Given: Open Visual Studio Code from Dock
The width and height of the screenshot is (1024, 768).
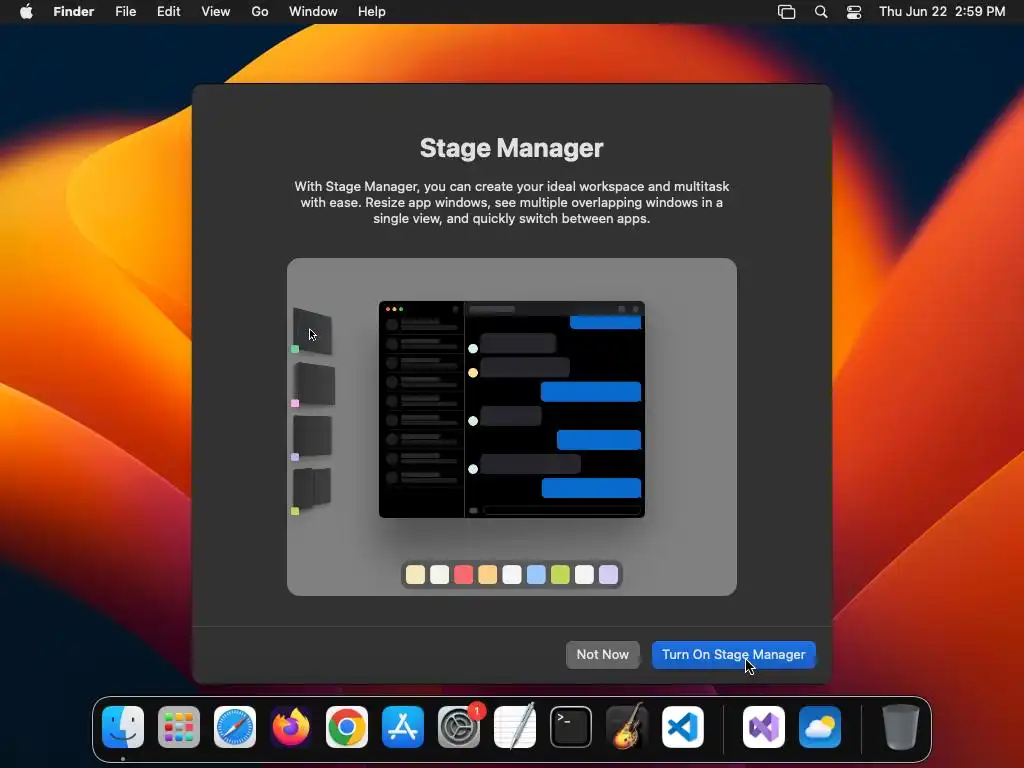Looking at the screenshot, I should pos(682,727).
